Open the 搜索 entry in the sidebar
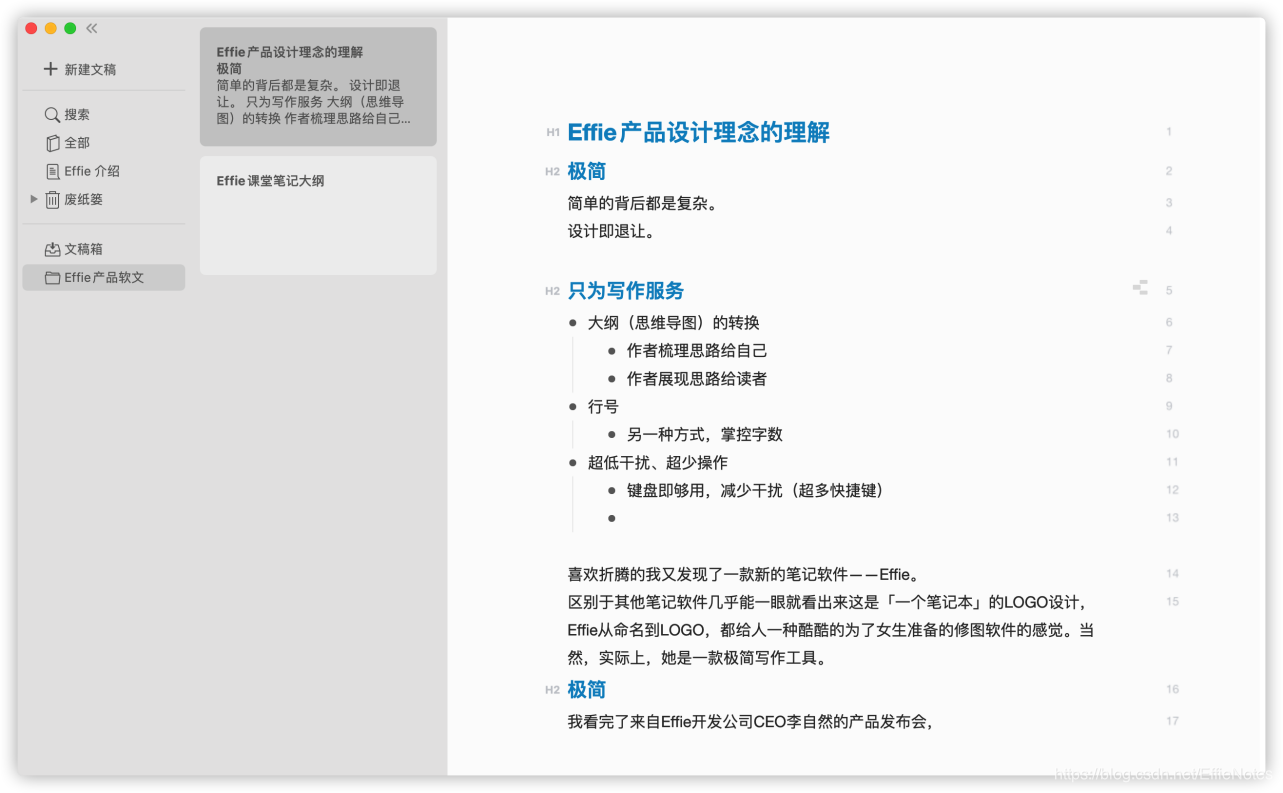 click(x=75, y=114)
